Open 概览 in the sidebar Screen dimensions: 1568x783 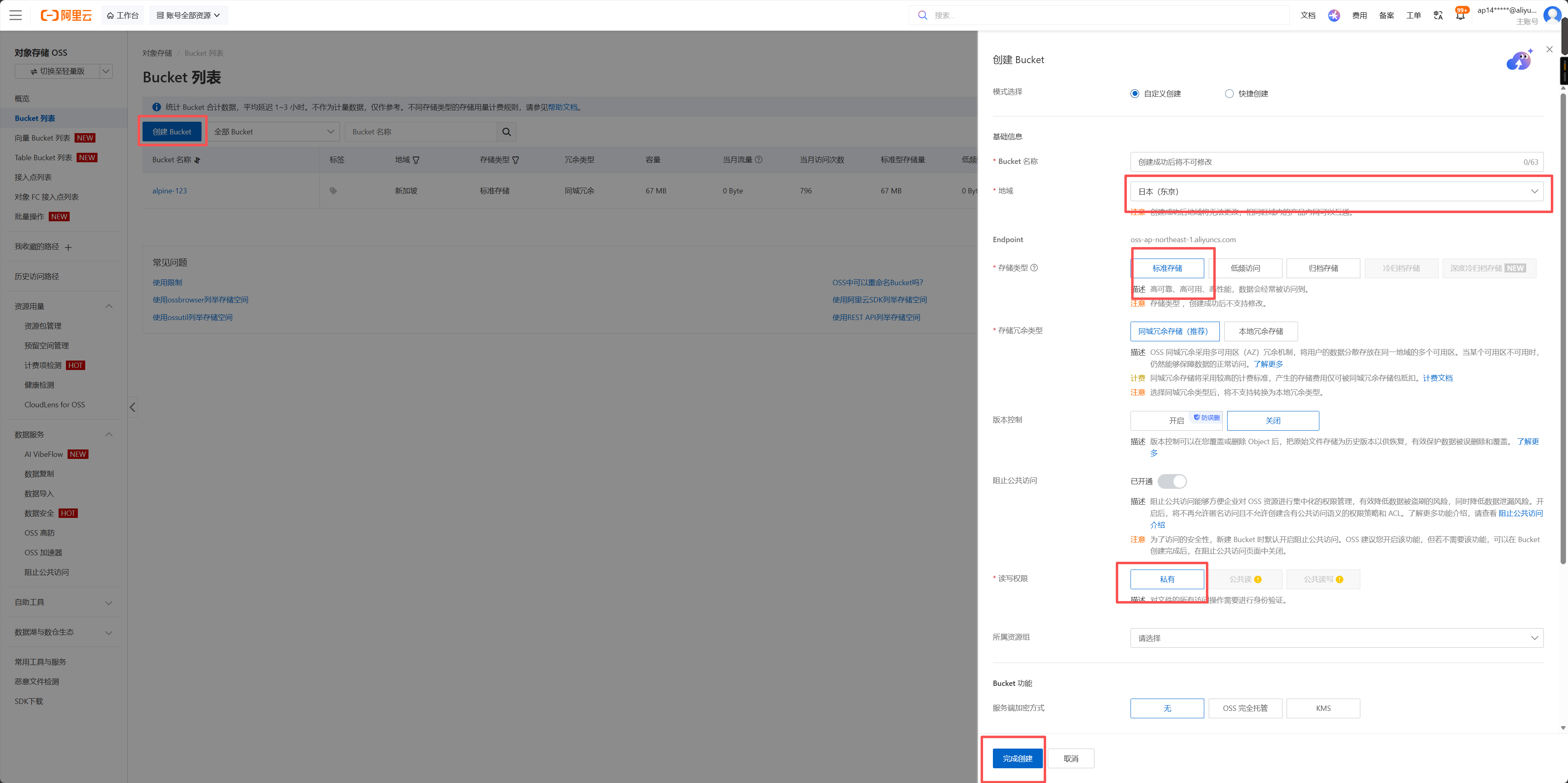[22, 99]
